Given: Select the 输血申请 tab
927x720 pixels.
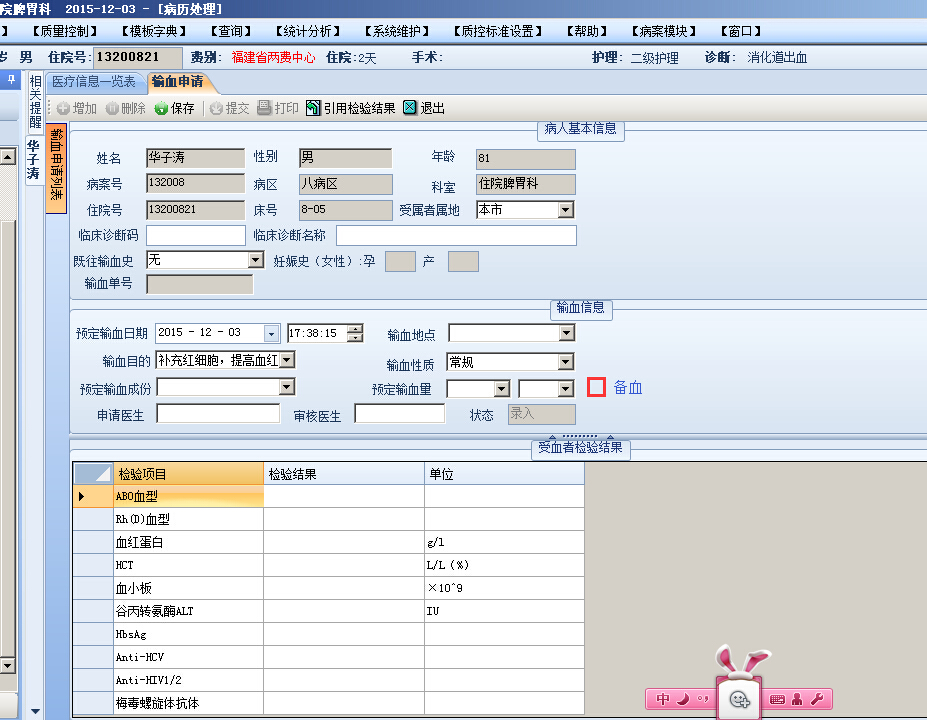Looking at the screenshot, I should point(177,82).
